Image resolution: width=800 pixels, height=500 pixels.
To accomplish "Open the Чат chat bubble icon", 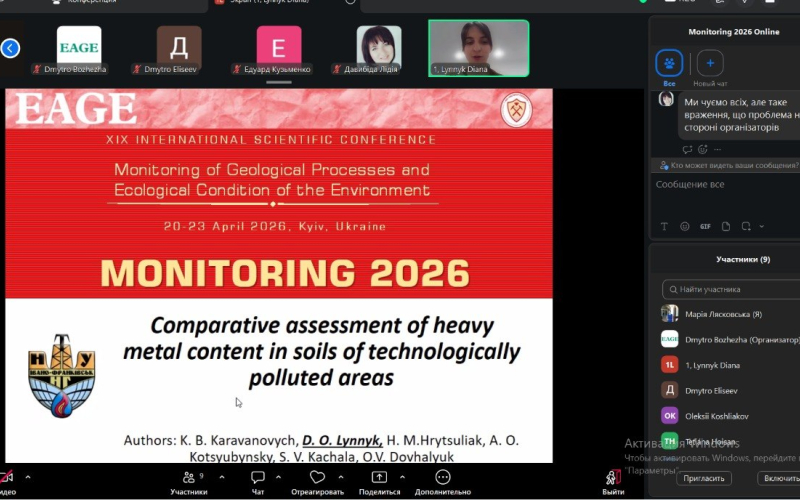I will click(x=258, y=478).
